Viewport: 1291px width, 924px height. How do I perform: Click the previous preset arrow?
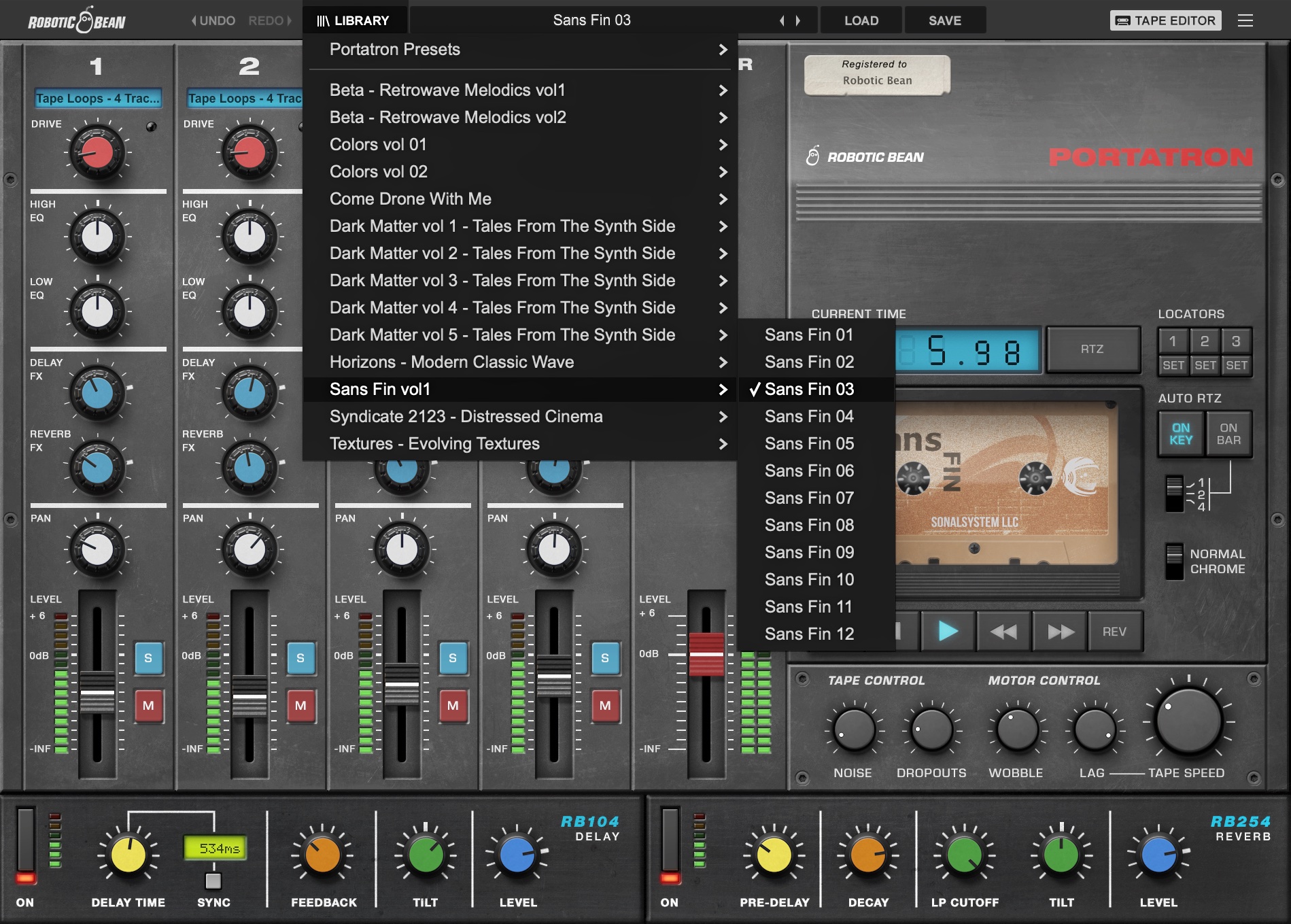click(x=782, y=20)
